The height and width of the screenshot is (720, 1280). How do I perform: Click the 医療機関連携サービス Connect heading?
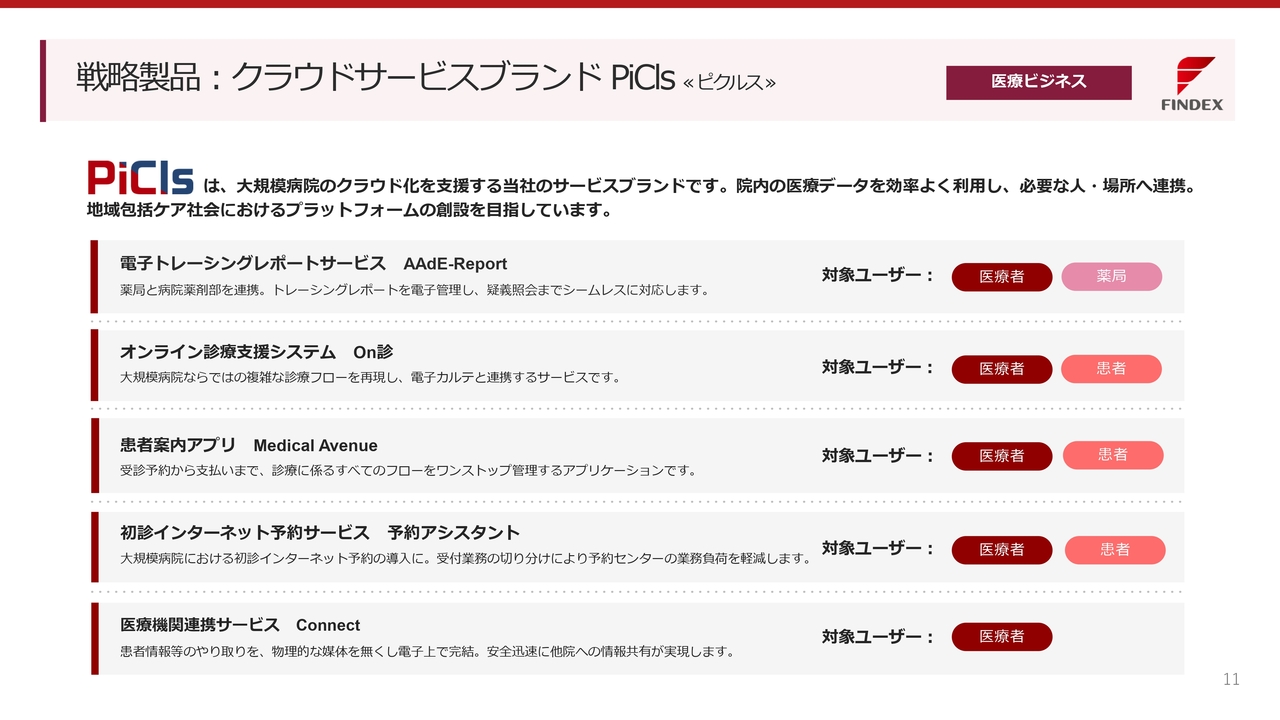pyautogui.click(x=240, y=625)
